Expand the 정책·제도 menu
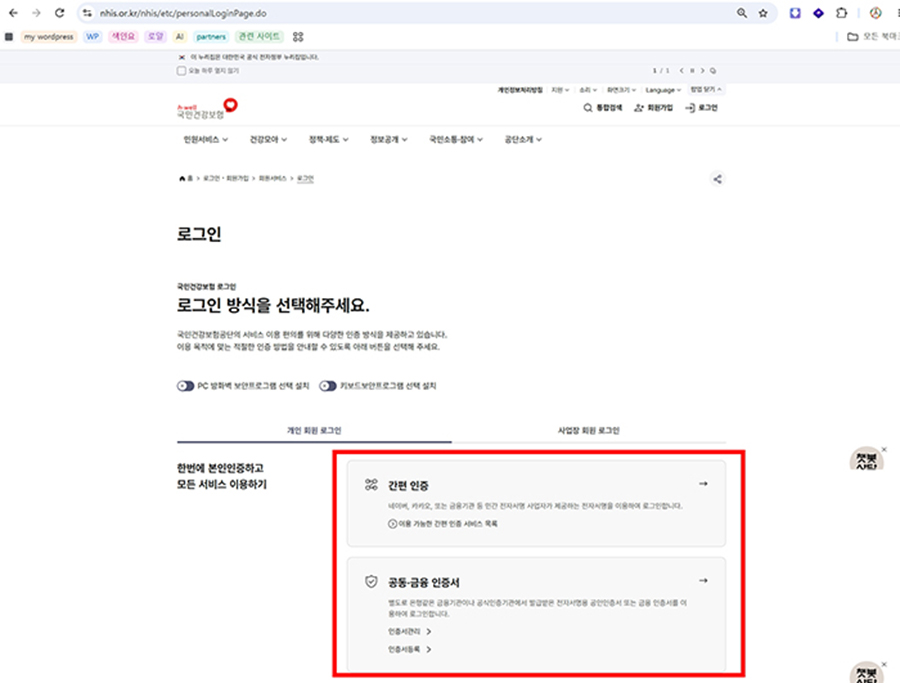Viewport: 900px width, 683px height. (328, 139)
